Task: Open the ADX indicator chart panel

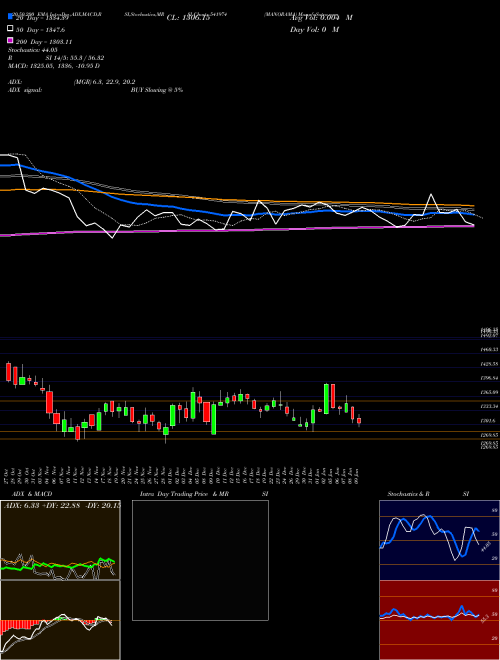Action: (x=60, y=540)
